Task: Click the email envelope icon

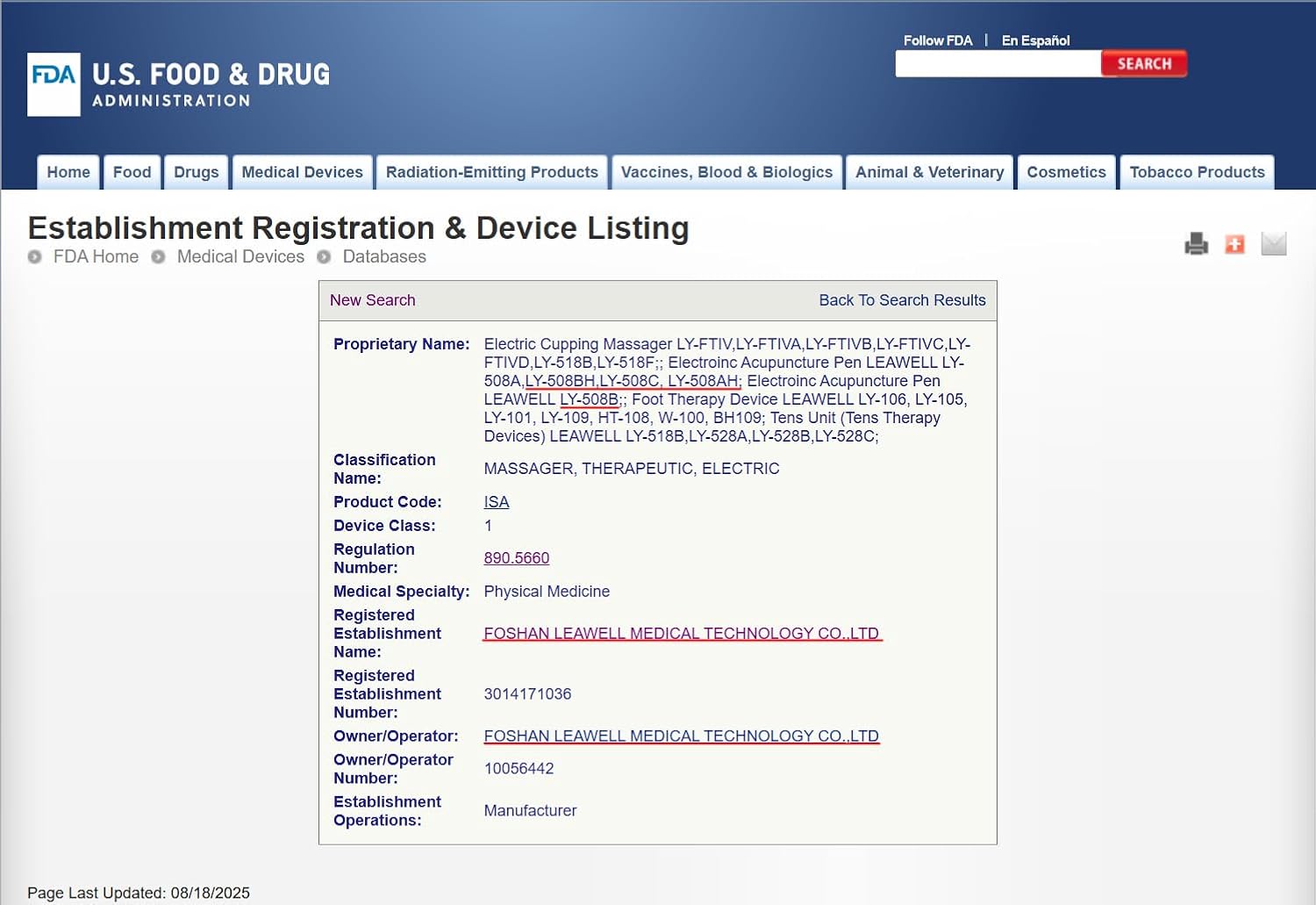Action: (1273, 243)
